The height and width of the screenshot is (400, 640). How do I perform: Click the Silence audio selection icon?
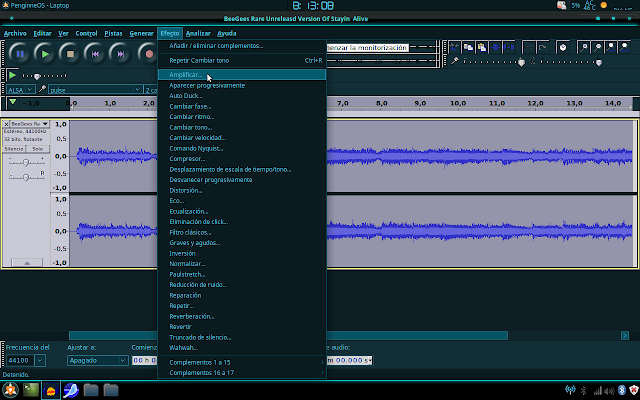click(509, 47)
